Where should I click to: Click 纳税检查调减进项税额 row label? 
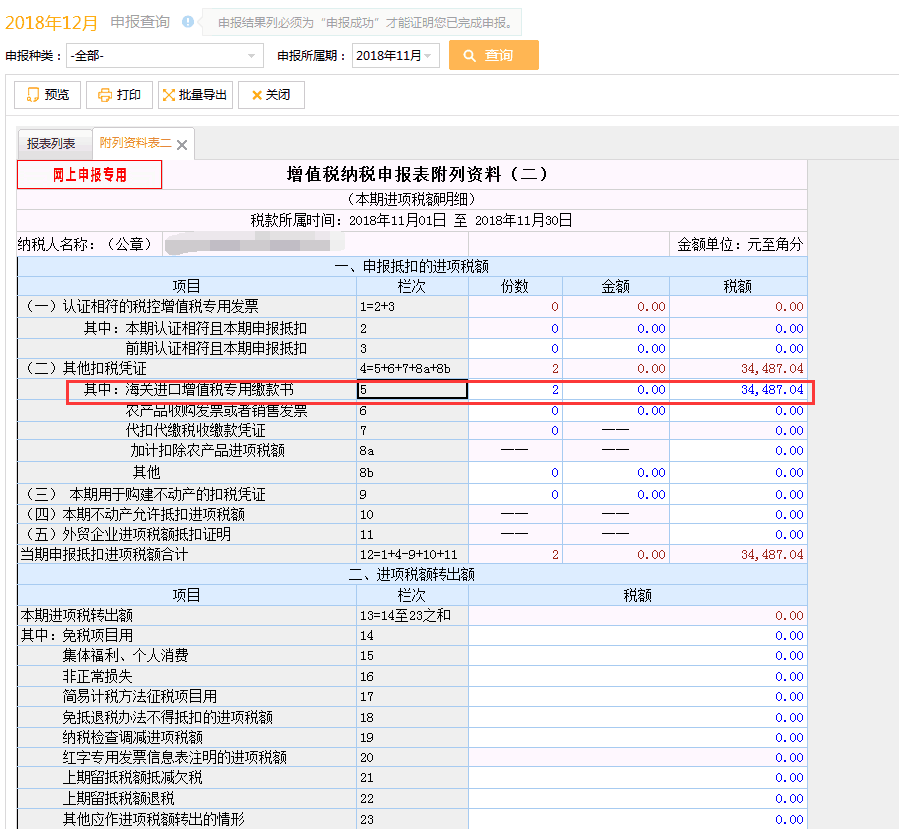pyautogui.click(x=132, y=737)
